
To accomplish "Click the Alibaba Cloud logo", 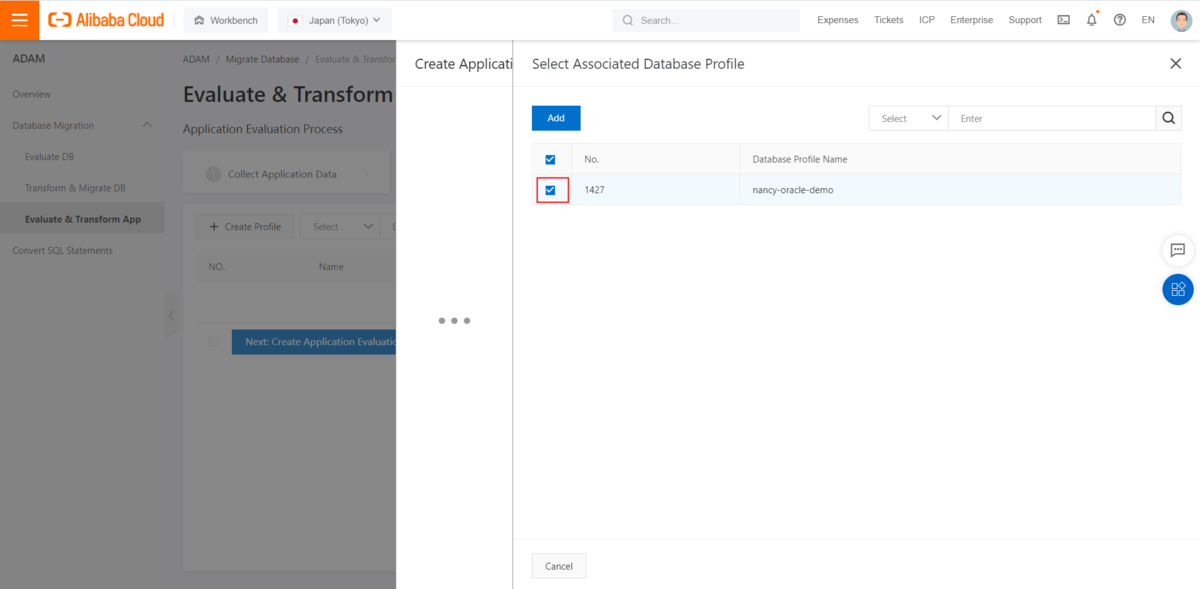I will coord(106,20).
